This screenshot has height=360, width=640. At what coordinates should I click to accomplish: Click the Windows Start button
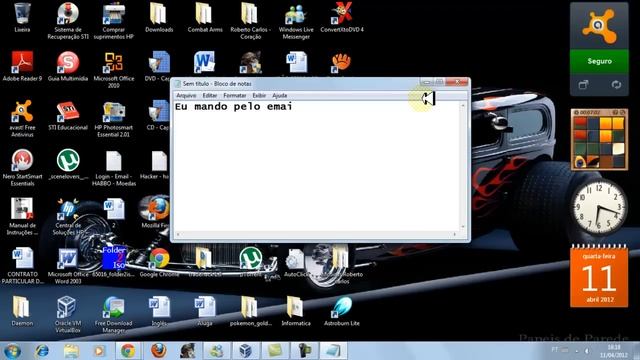click(12, 351)
